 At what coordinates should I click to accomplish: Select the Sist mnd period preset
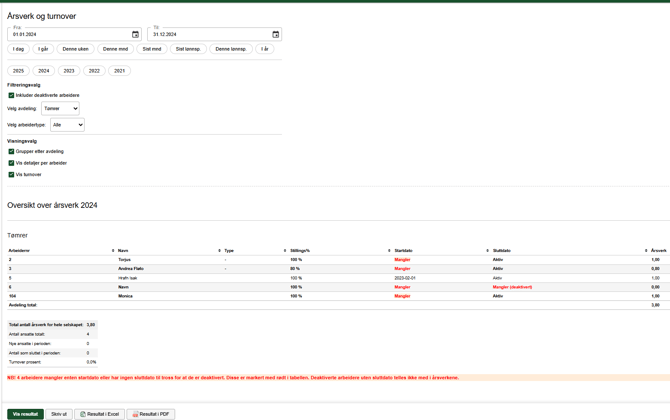click(152, 49)
